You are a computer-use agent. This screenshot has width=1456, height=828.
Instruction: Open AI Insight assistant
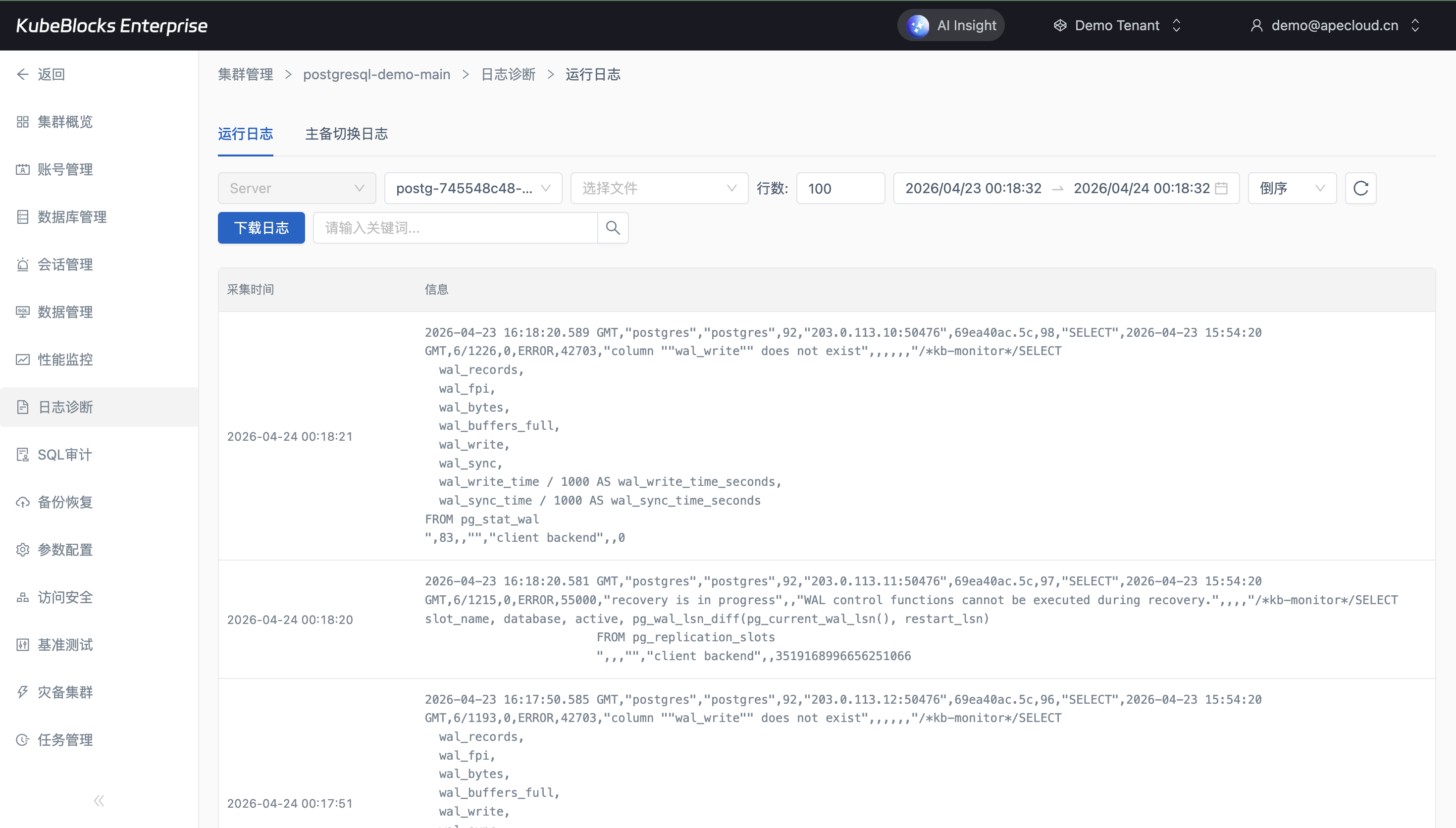pos(950,26)
